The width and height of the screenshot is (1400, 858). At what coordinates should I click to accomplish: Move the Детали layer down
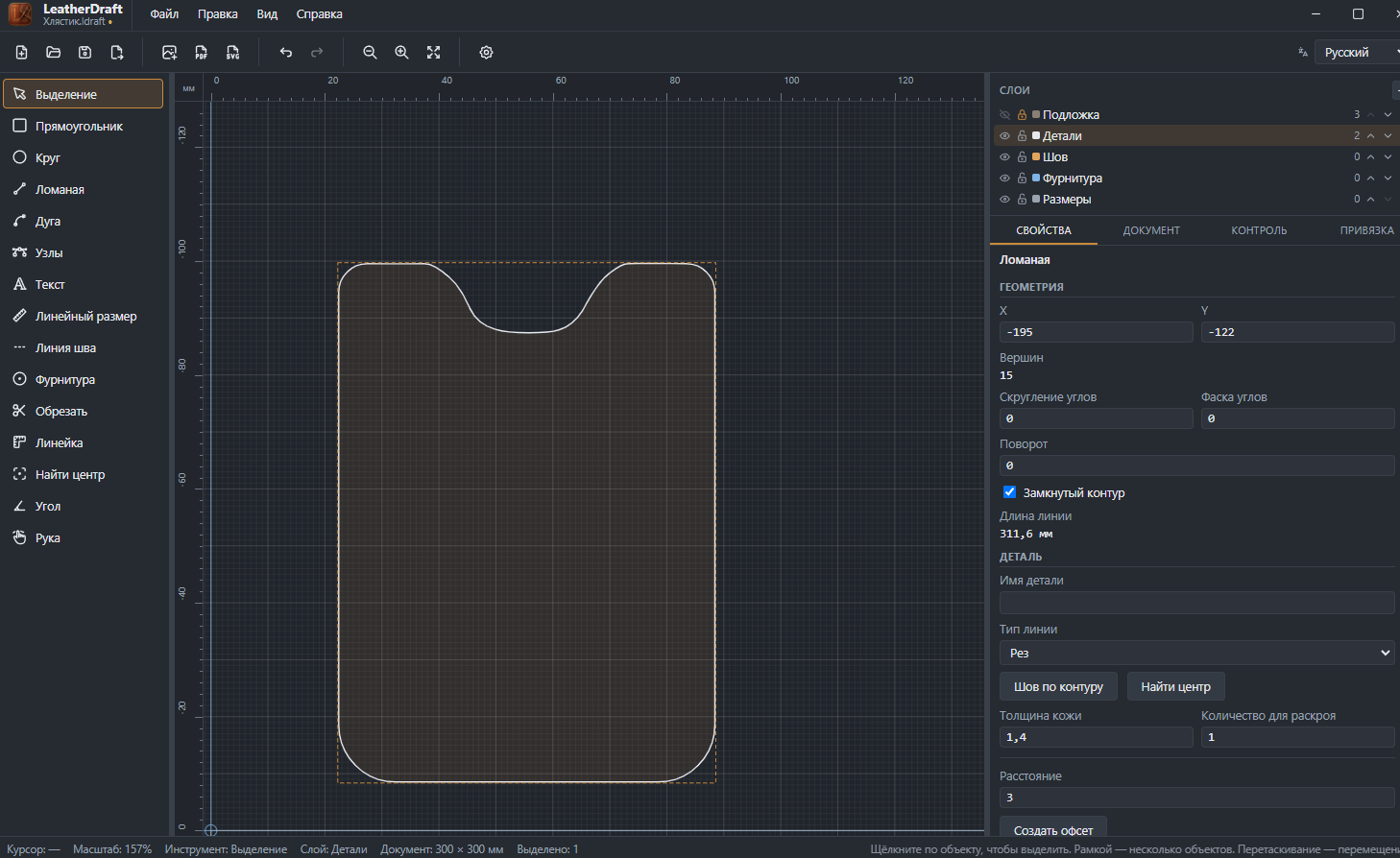pos(1388,135)
